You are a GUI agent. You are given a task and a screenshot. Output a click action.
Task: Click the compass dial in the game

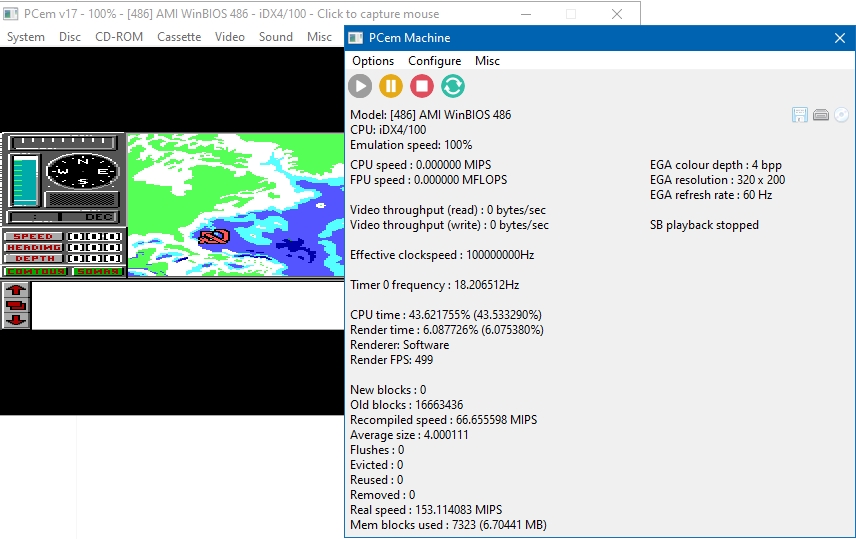[82, 171]
